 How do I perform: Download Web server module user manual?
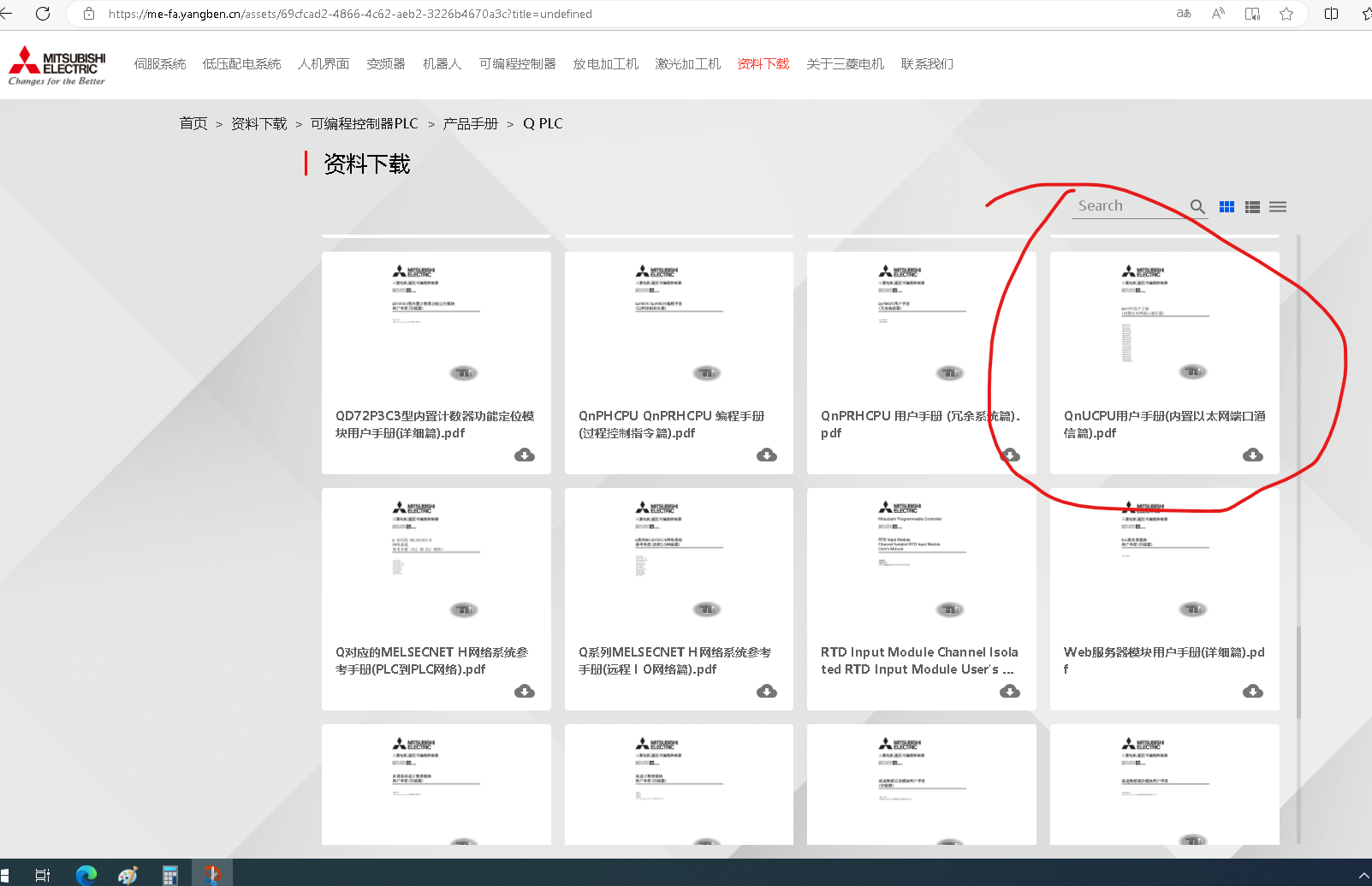pyautogui.click(x=1253, y=691)
